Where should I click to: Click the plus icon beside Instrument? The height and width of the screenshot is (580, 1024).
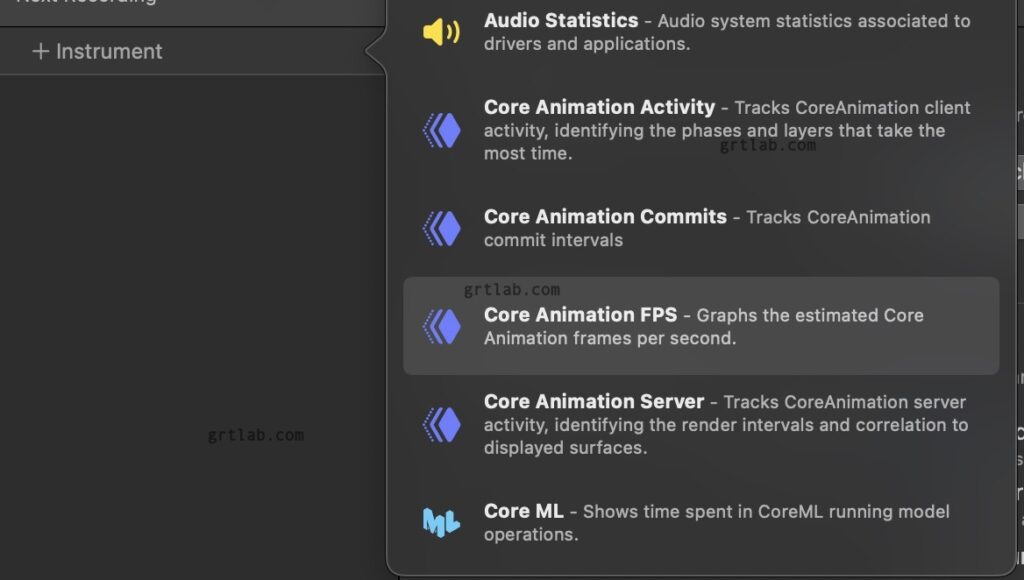pos(40,51)
